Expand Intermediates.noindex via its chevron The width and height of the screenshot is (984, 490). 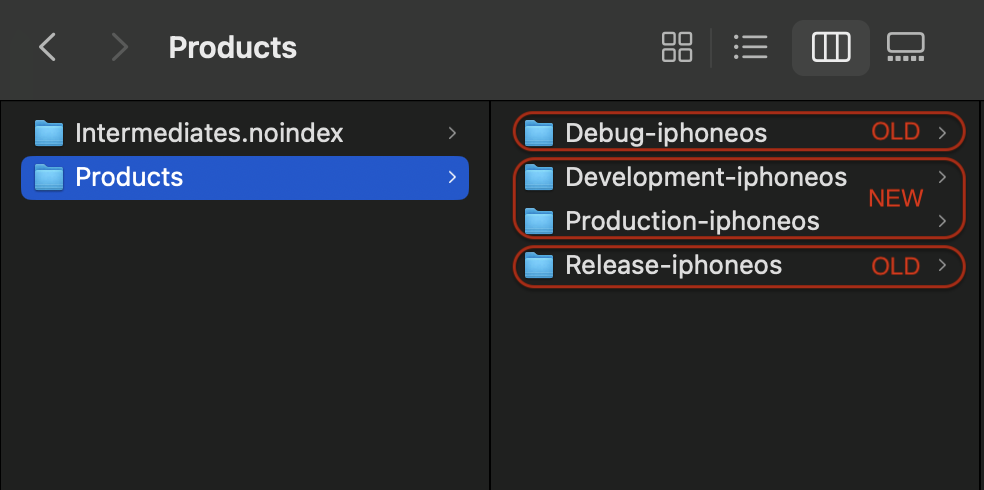452,133
